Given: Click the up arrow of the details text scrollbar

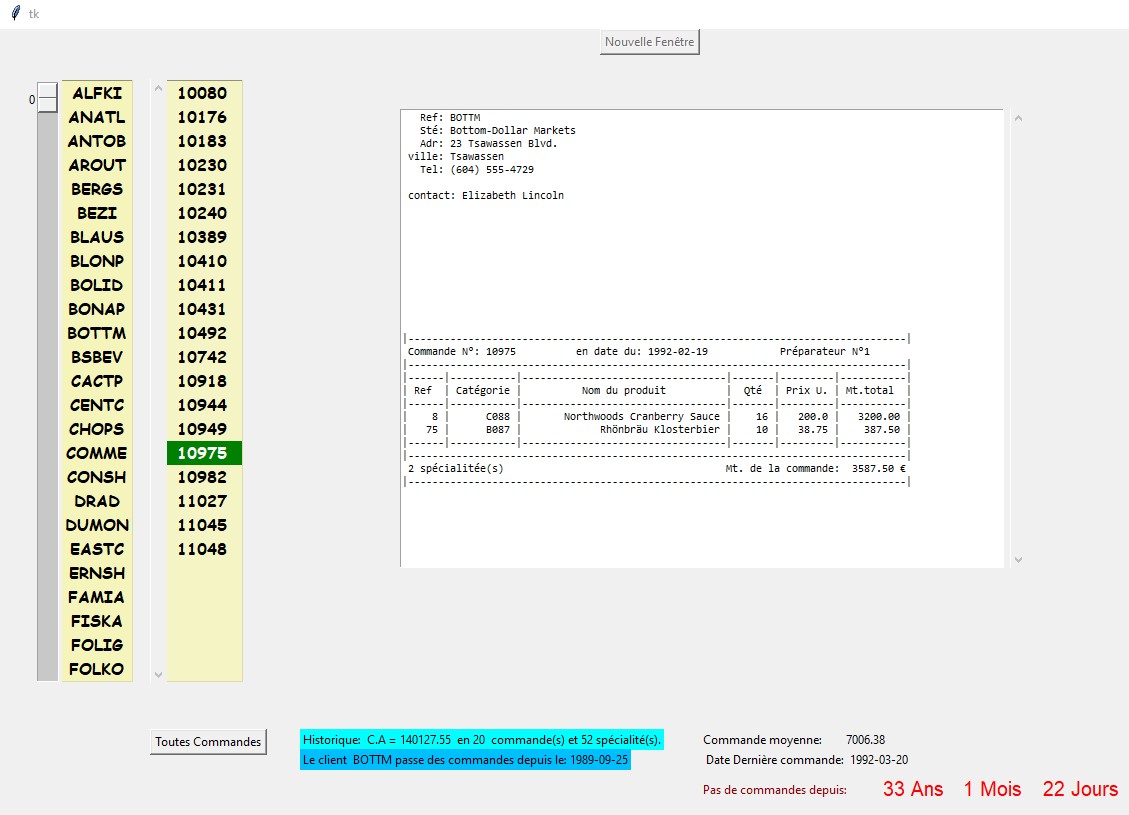Looking at the screenshot, I should point(1018,118).
